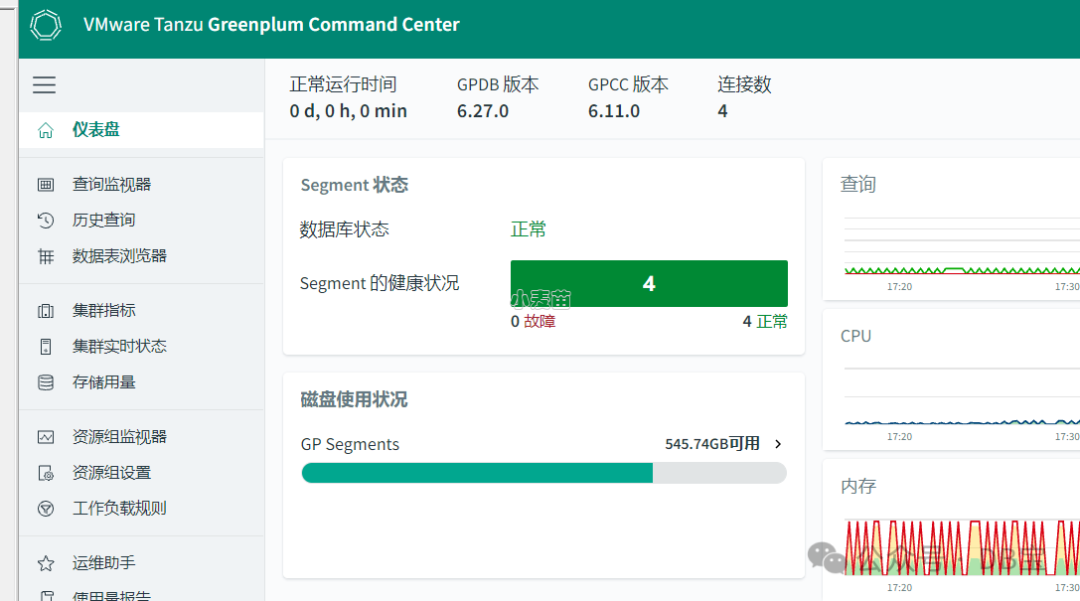Open 资源组监视器 menu item
This screenshot has width=1080, height=601.
119,437
